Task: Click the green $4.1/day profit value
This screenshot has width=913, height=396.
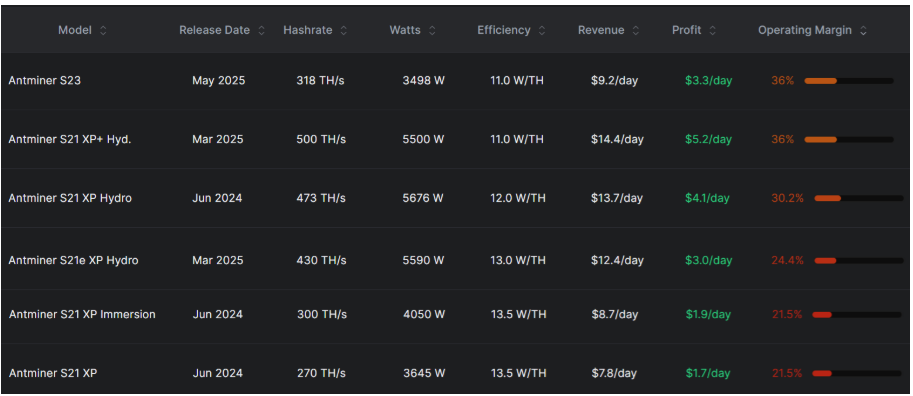Action: pos(707,199)
